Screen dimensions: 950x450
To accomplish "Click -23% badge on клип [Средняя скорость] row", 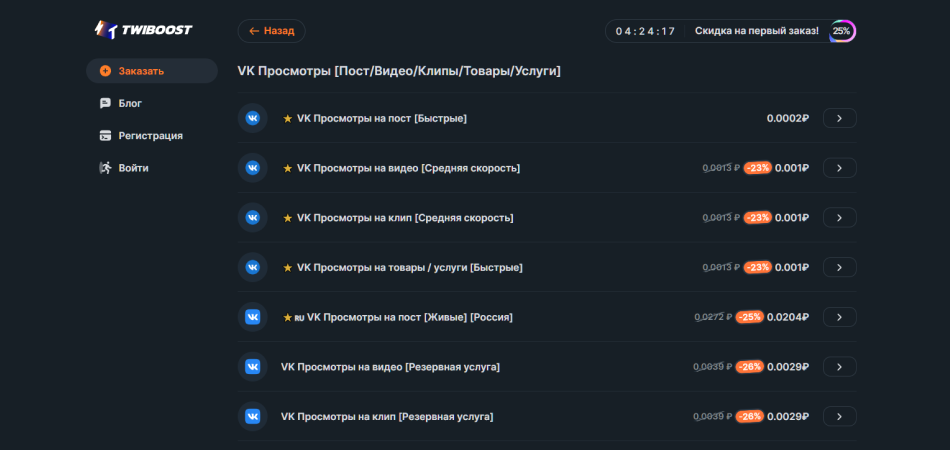I will tap(757, 217).
